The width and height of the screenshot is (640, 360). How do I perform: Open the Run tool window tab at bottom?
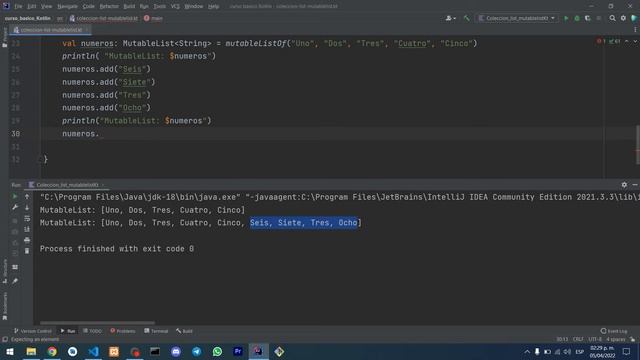click(x=68, y=331)
